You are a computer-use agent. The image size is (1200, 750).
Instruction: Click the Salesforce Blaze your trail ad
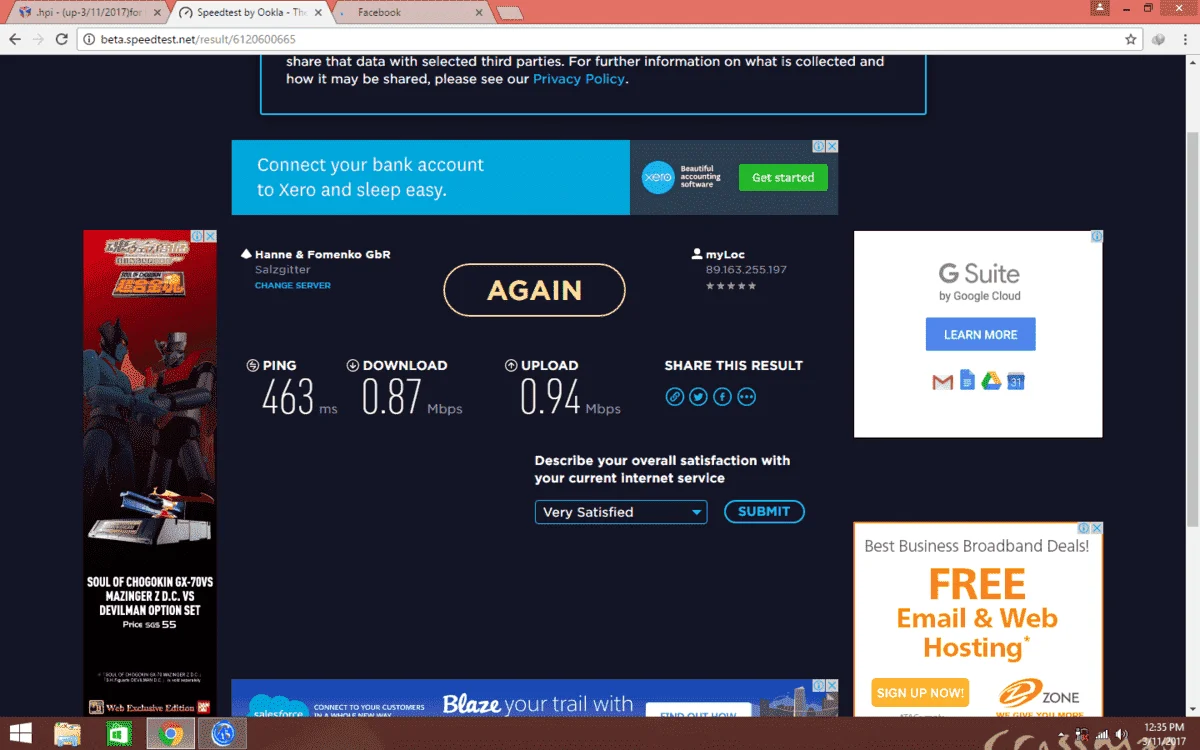(x=534, y=698)
